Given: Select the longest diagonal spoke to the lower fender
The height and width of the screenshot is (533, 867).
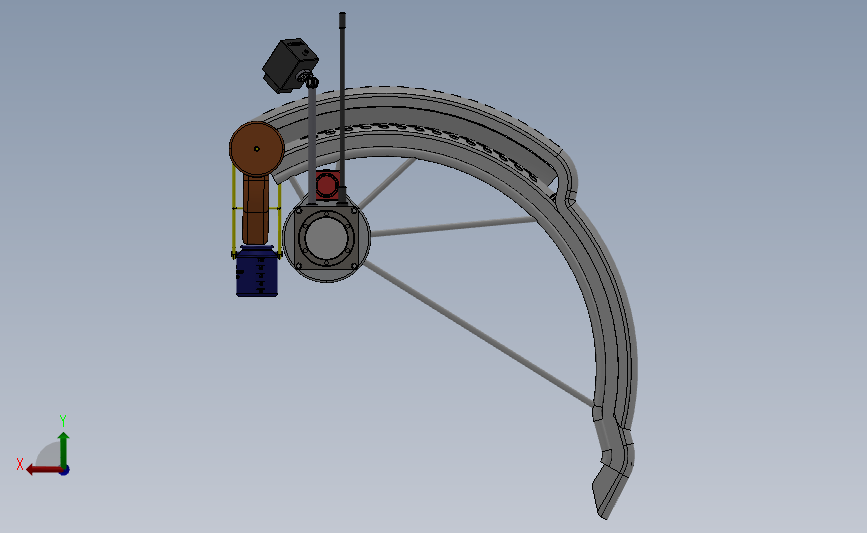Looking at the screenshot, I should (x=478, y=334).
